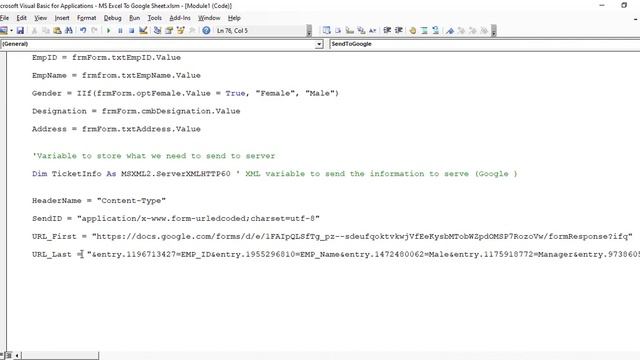Toggle a breakpoint with the hand icon
The width and height of the screenshot is (640, 360).
(413, 31)
